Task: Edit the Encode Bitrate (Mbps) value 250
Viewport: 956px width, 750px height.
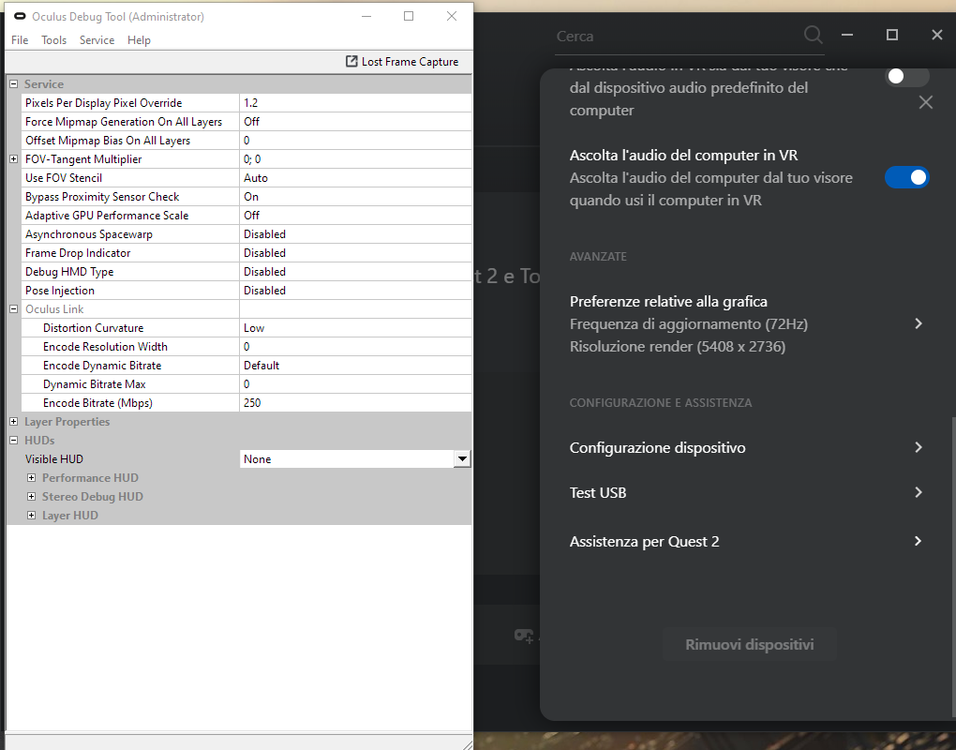Action: click(355, 403)
